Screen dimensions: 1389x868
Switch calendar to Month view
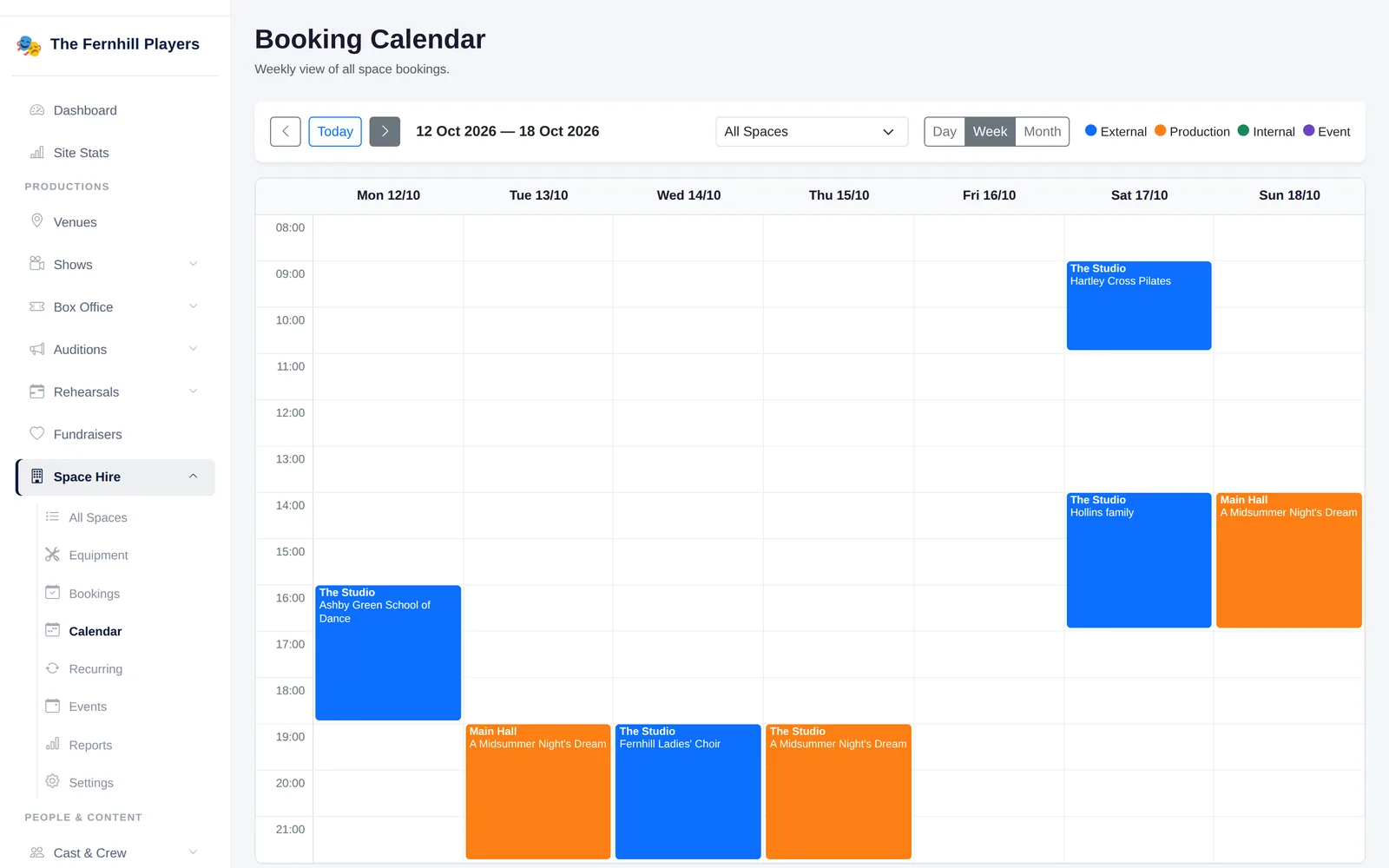[1043, 132]
